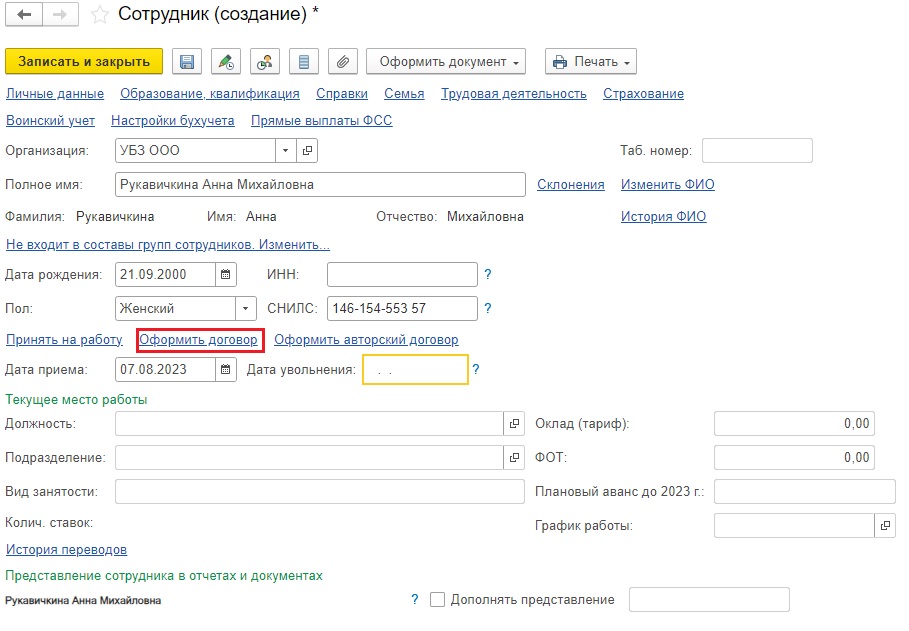Show help hint next to СНИЛС field

pos(488,309)
